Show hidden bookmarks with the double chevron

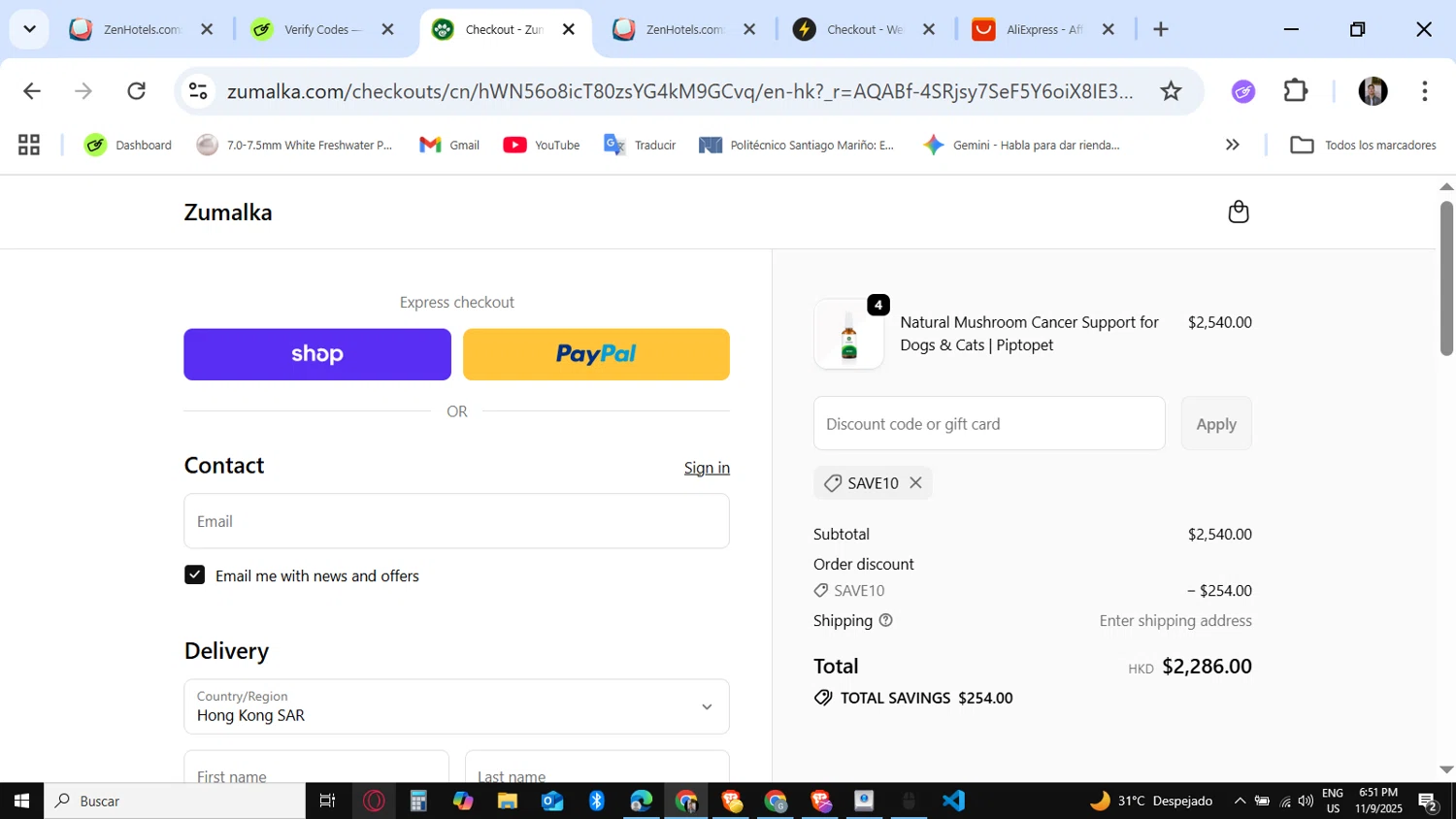[1232, 145]
